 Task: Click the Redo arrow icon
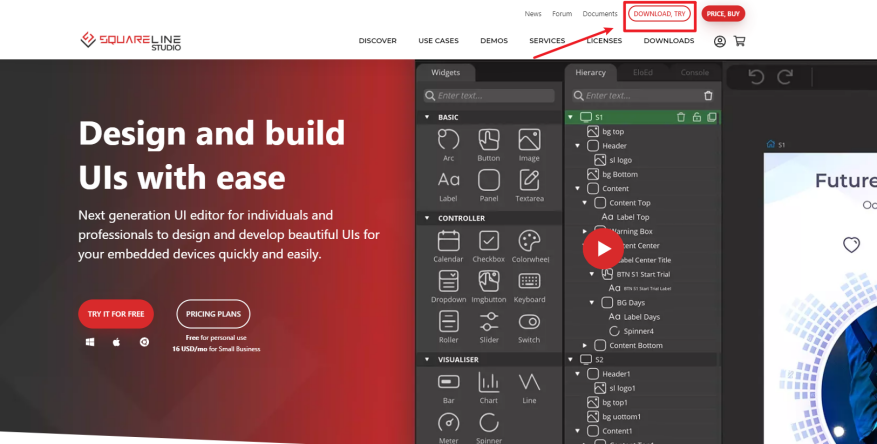pos(785,76)
